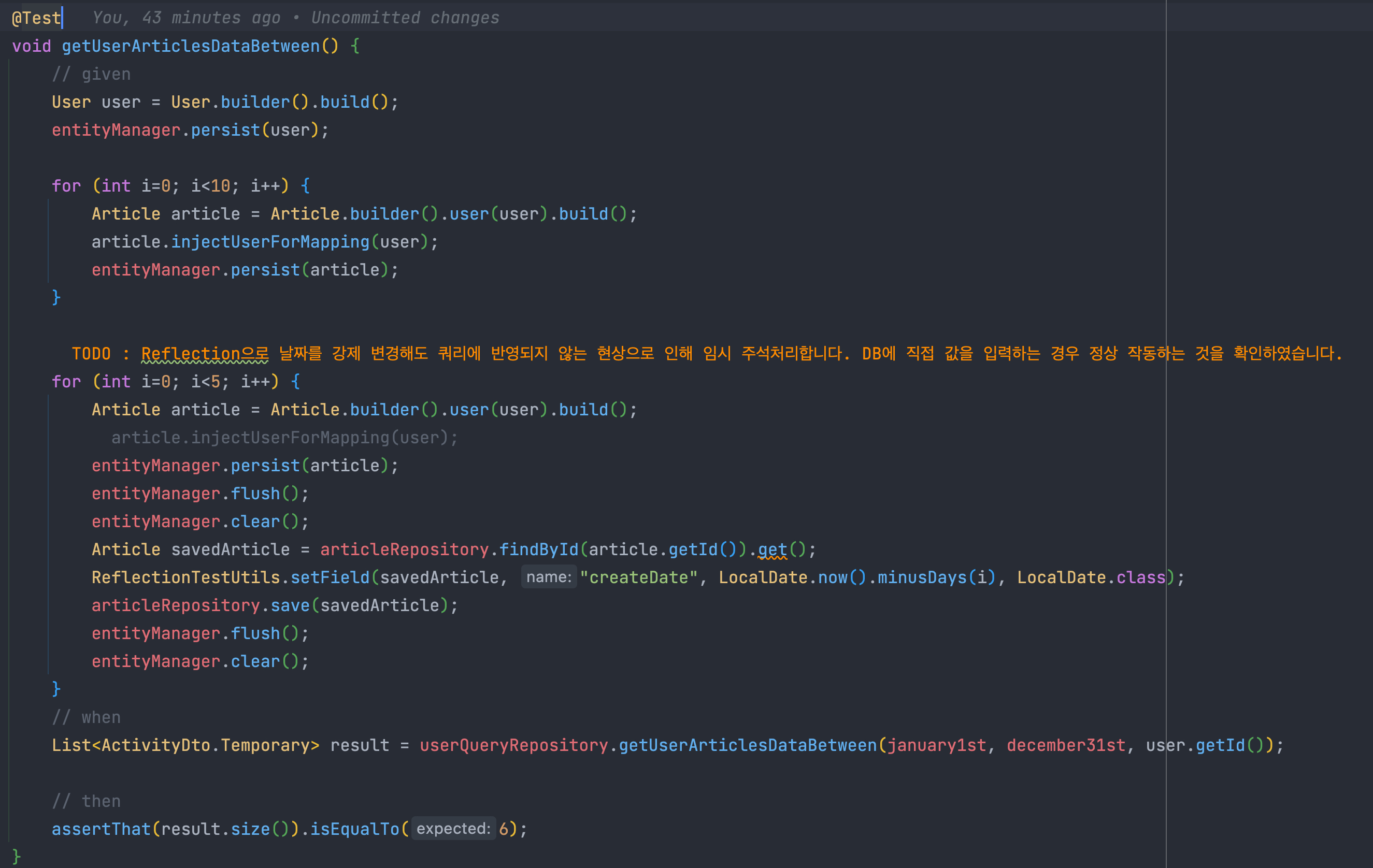Click the closing brace of the first for loop
Viewport: 1373px width, 868px height.
56,297
